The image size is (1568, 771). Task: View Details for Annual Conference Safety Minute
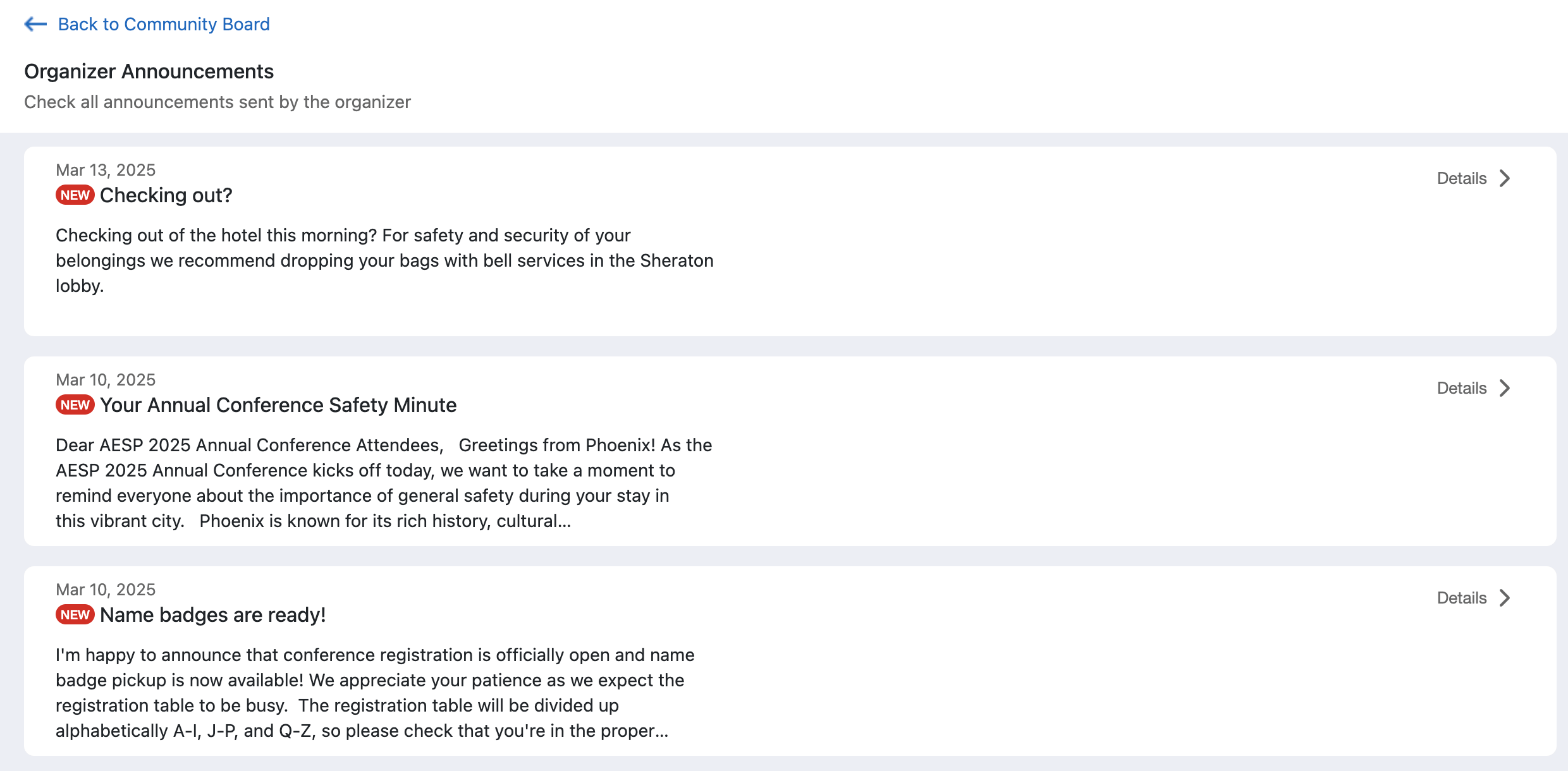1461,388
